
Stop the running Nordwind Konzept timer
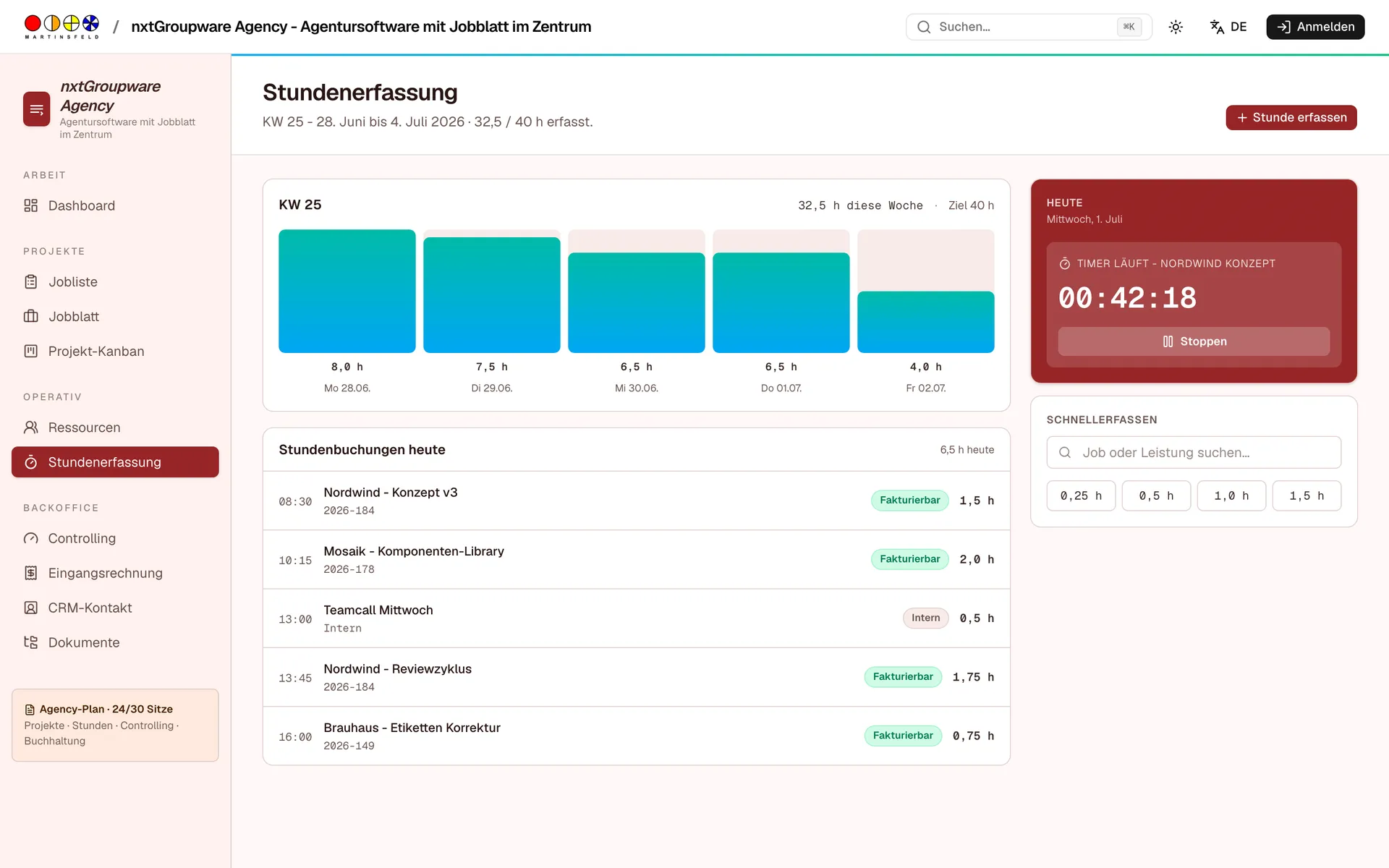tap(1194, 341)
